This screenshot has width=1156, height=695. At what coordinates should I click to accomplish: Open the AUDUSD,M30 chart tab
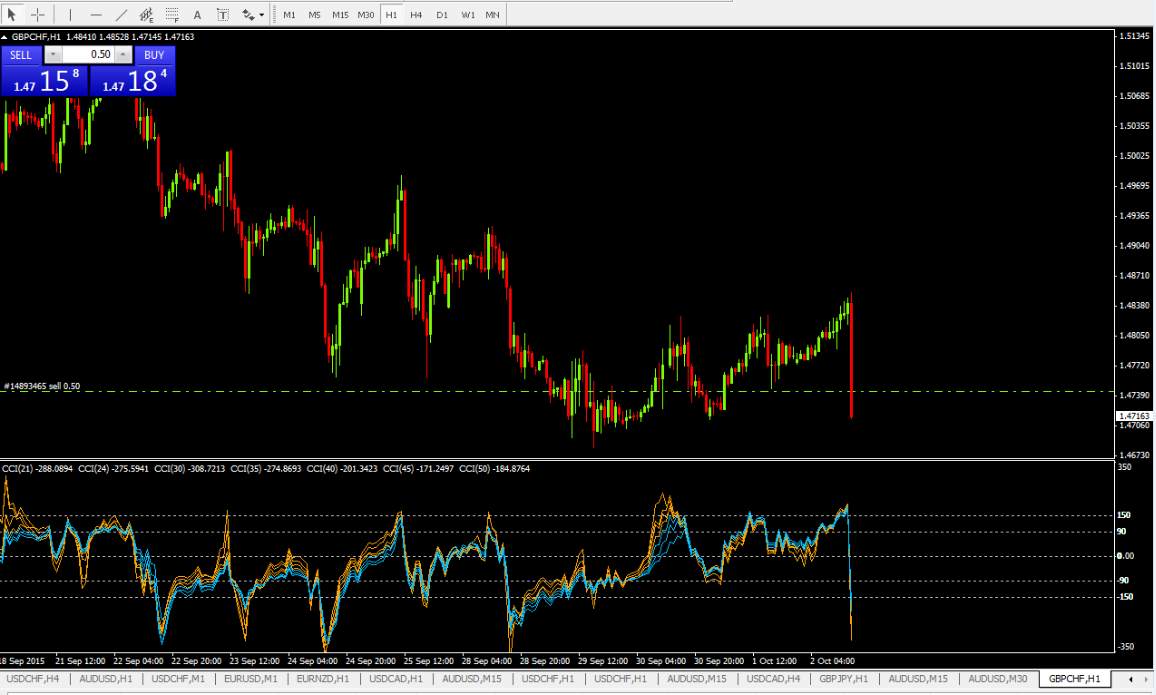tap(997, 679)
